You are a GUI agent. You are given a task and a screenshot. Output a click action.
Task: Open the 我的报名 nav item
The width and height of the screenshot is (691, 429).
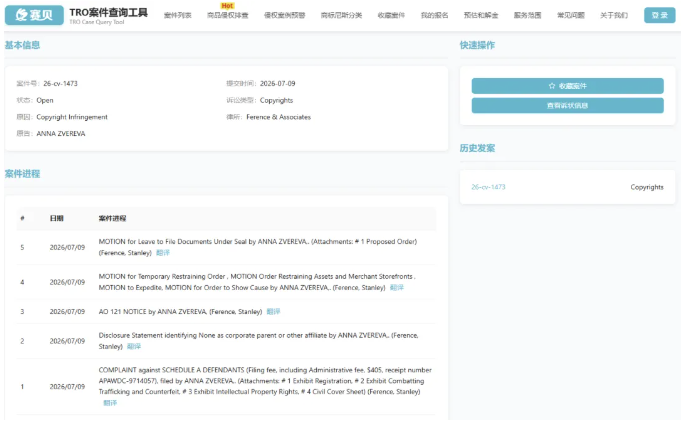(x=435, y=15)
